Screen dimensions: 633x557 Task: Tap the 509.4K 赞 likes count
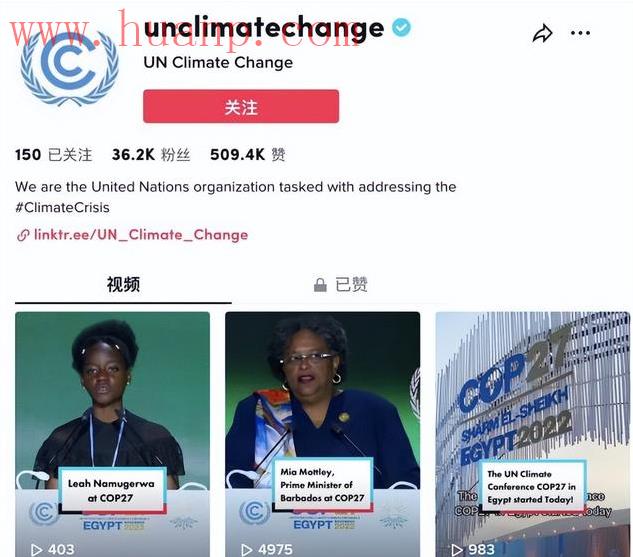click(247, 155)
